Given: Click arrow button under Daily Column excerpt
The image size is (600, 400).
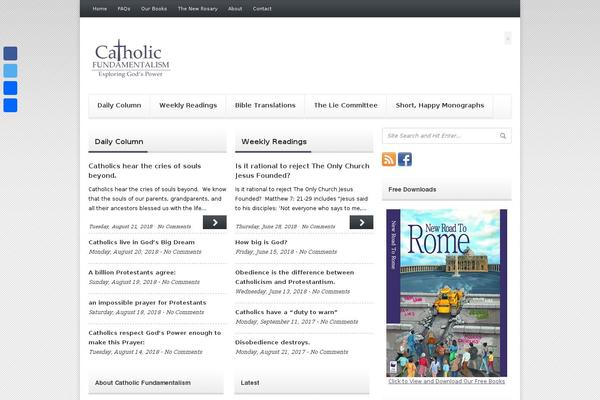Looking at the screenshot, I should [x=215, y=222].
